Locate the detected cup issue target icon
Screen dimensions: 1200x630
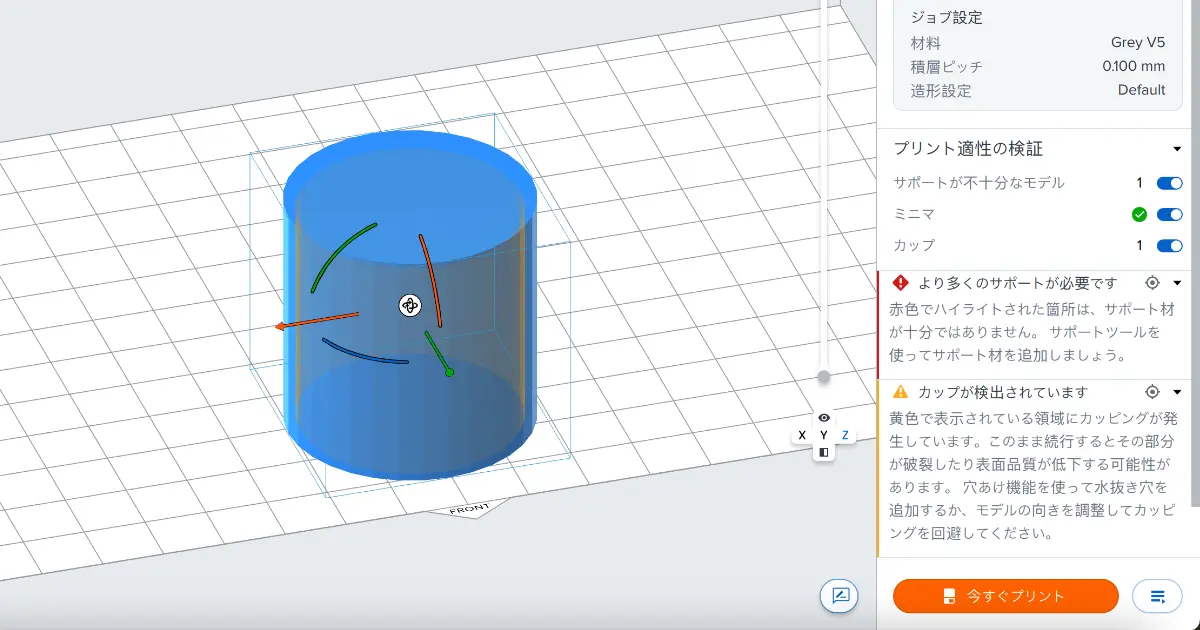[1152, 392]
